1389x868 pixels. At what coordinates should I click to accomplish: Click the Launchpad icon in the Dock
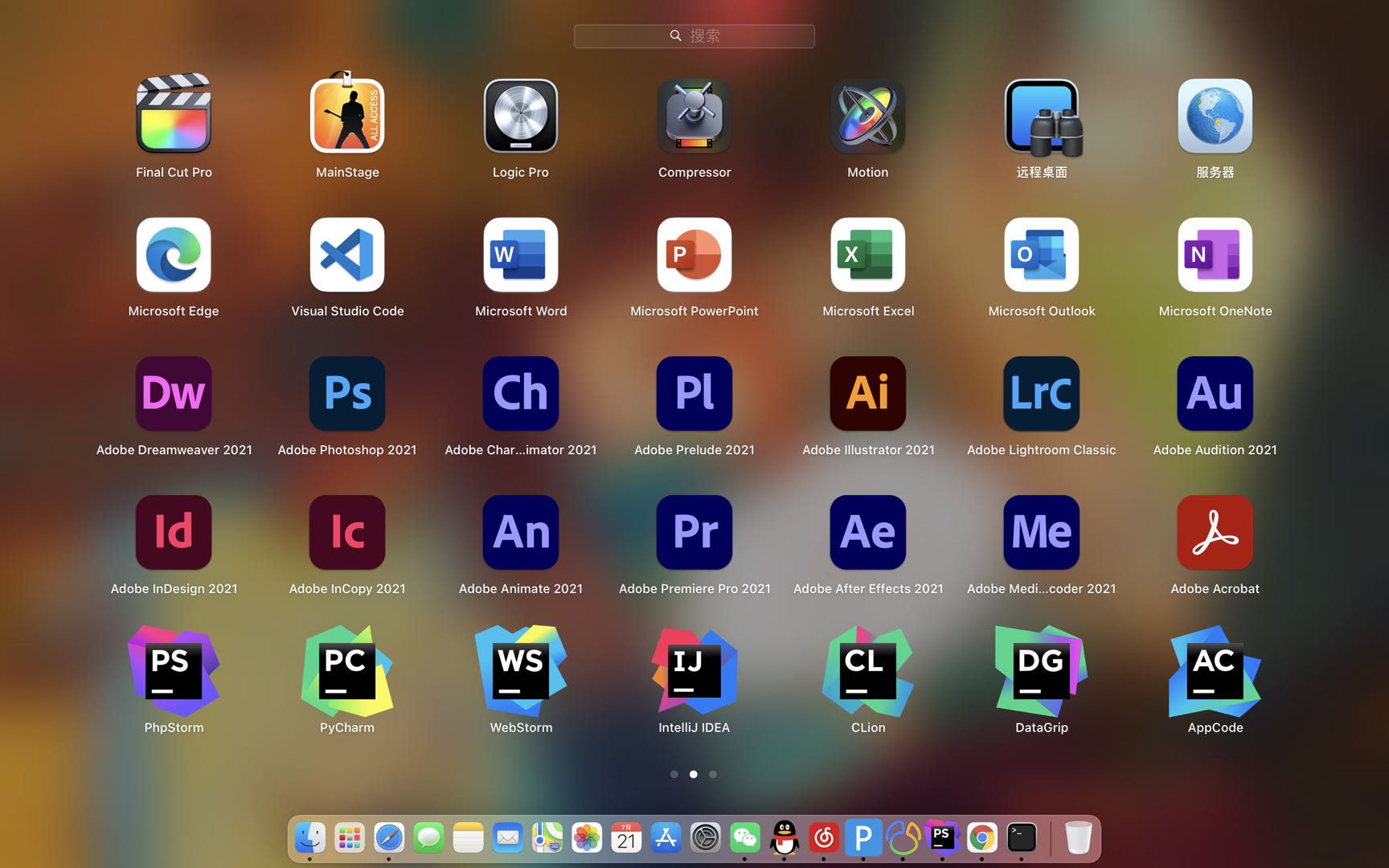pyautogui.click(x=349, y=837)
